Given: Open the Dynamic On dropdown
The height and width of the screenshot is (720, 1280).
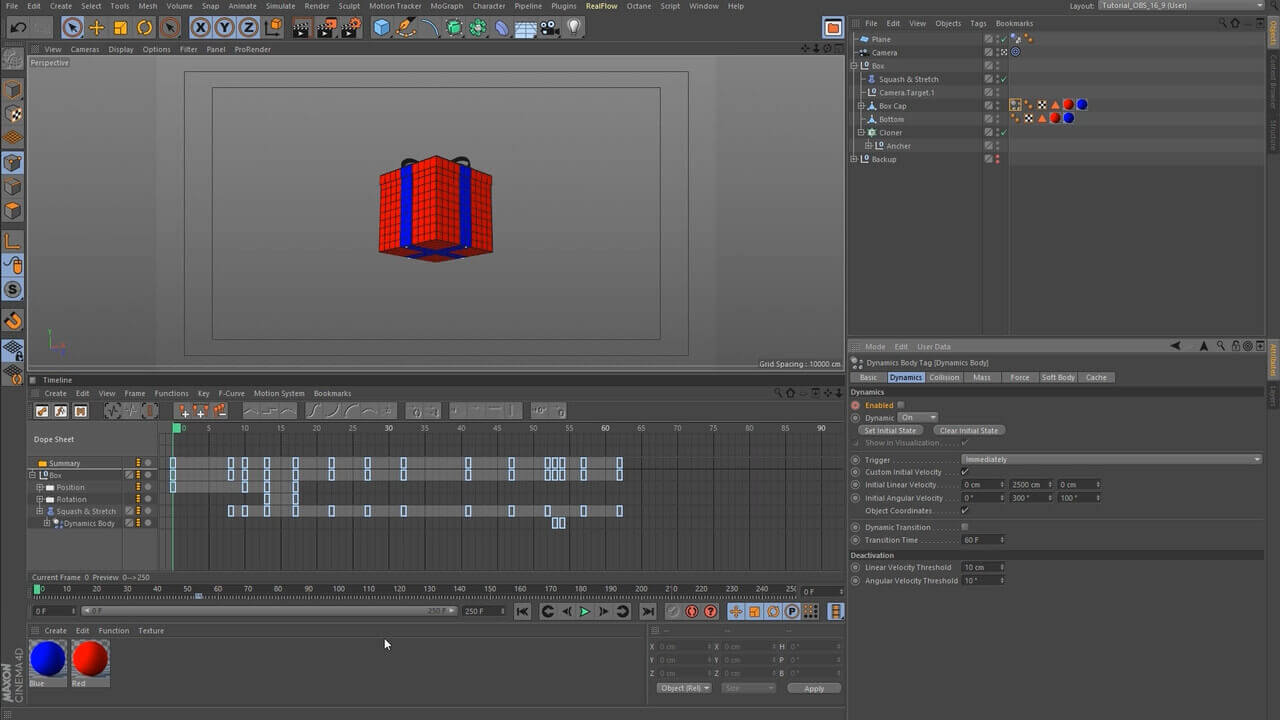Looking at the screenshot, I should coord(917,417).
